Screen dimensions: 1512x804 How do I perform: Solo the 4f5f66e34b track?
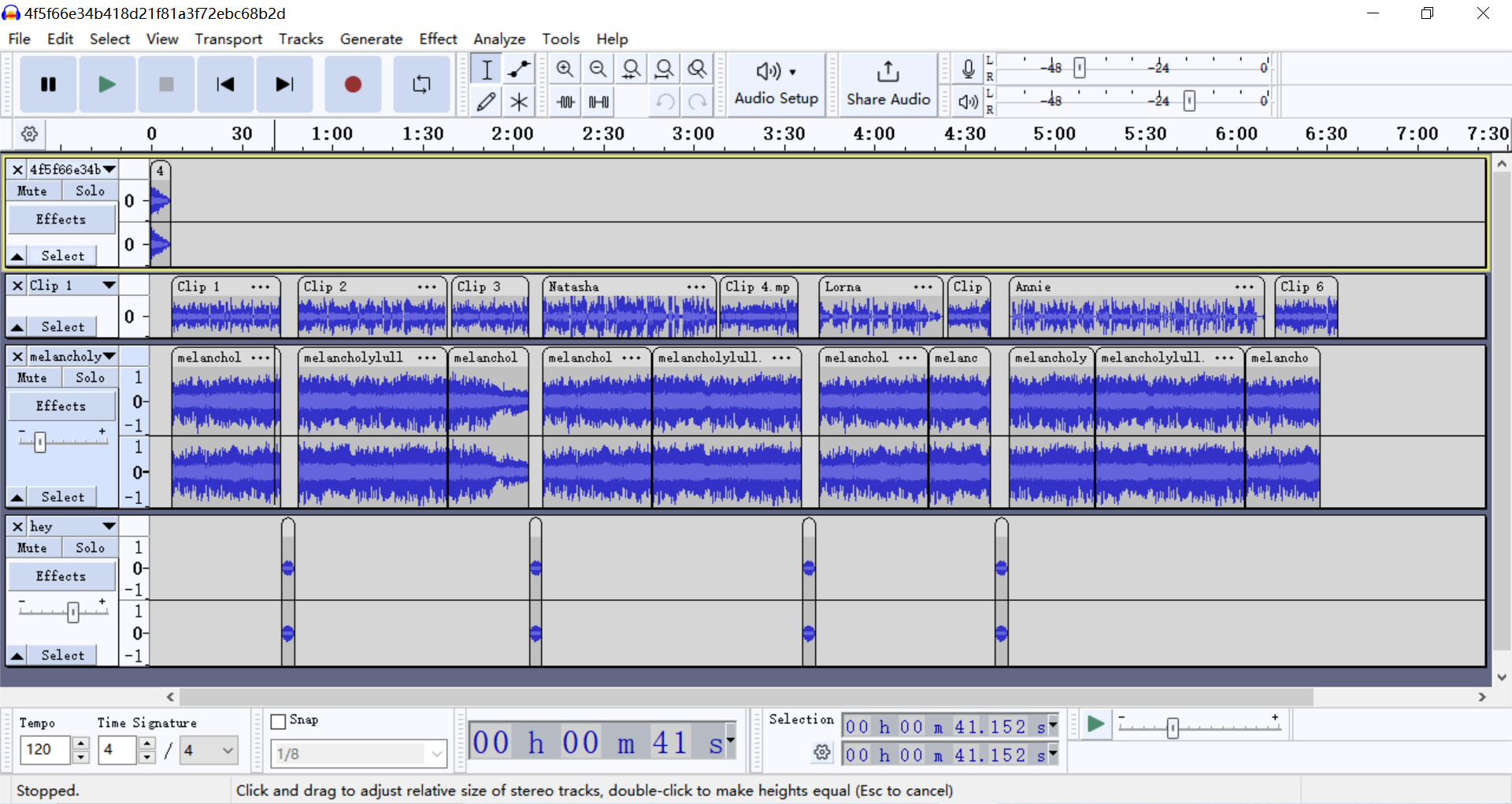[90, 191]
